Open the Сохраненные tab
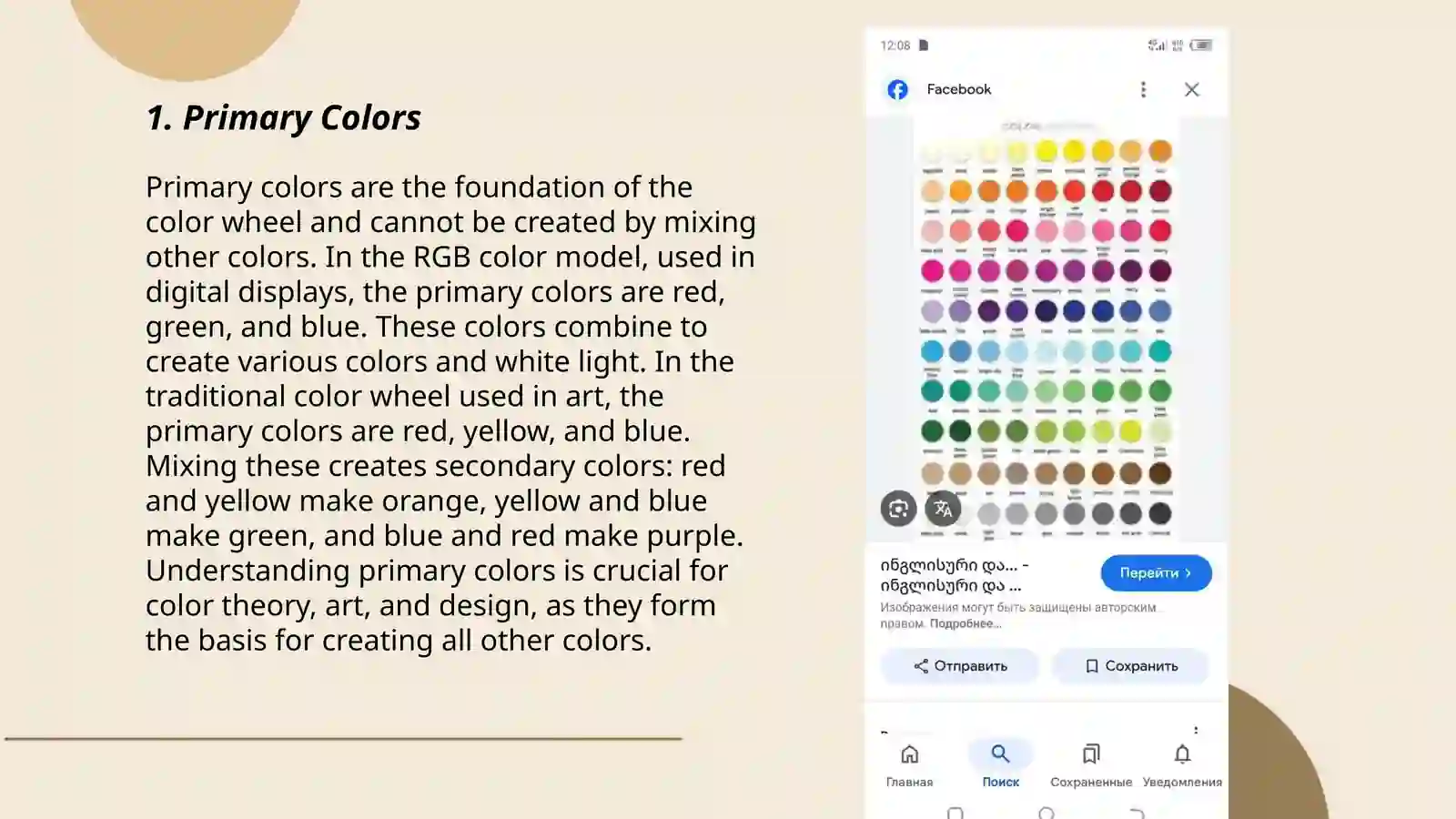The image size is (1456, 819). pos(1091,765)
